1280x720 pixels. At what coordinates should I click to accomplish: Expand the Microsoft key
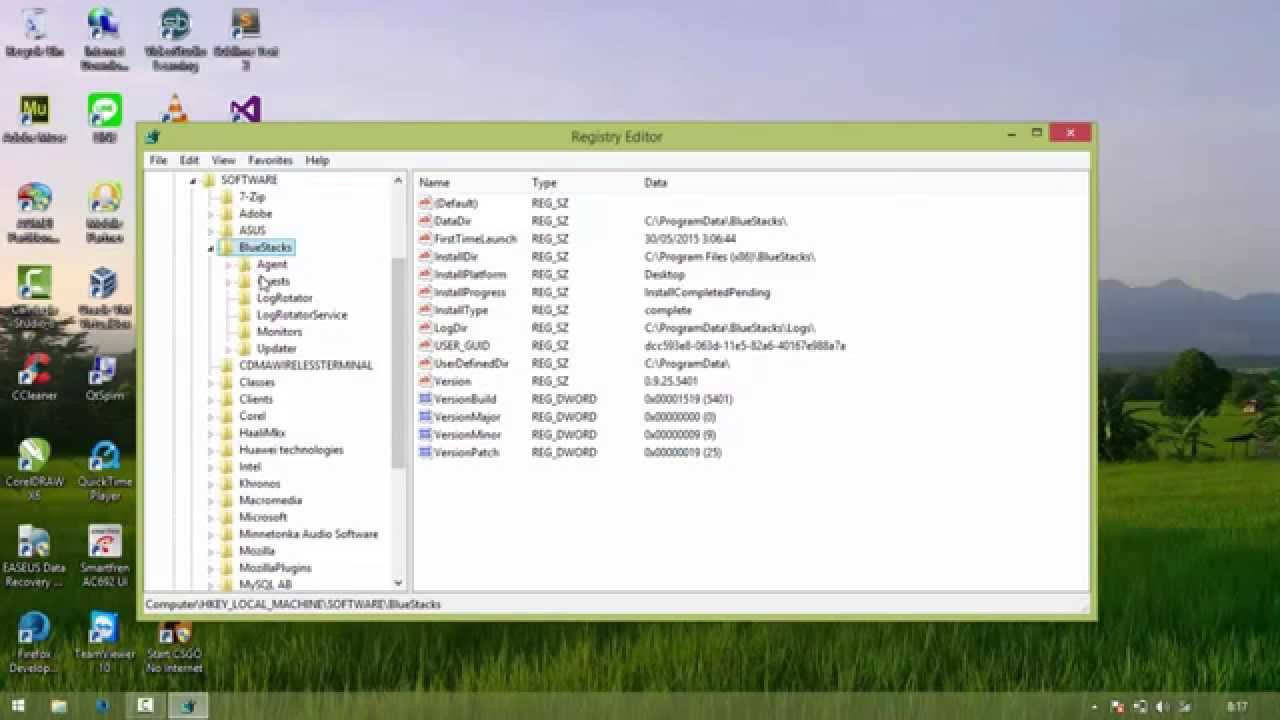(210, 518)
